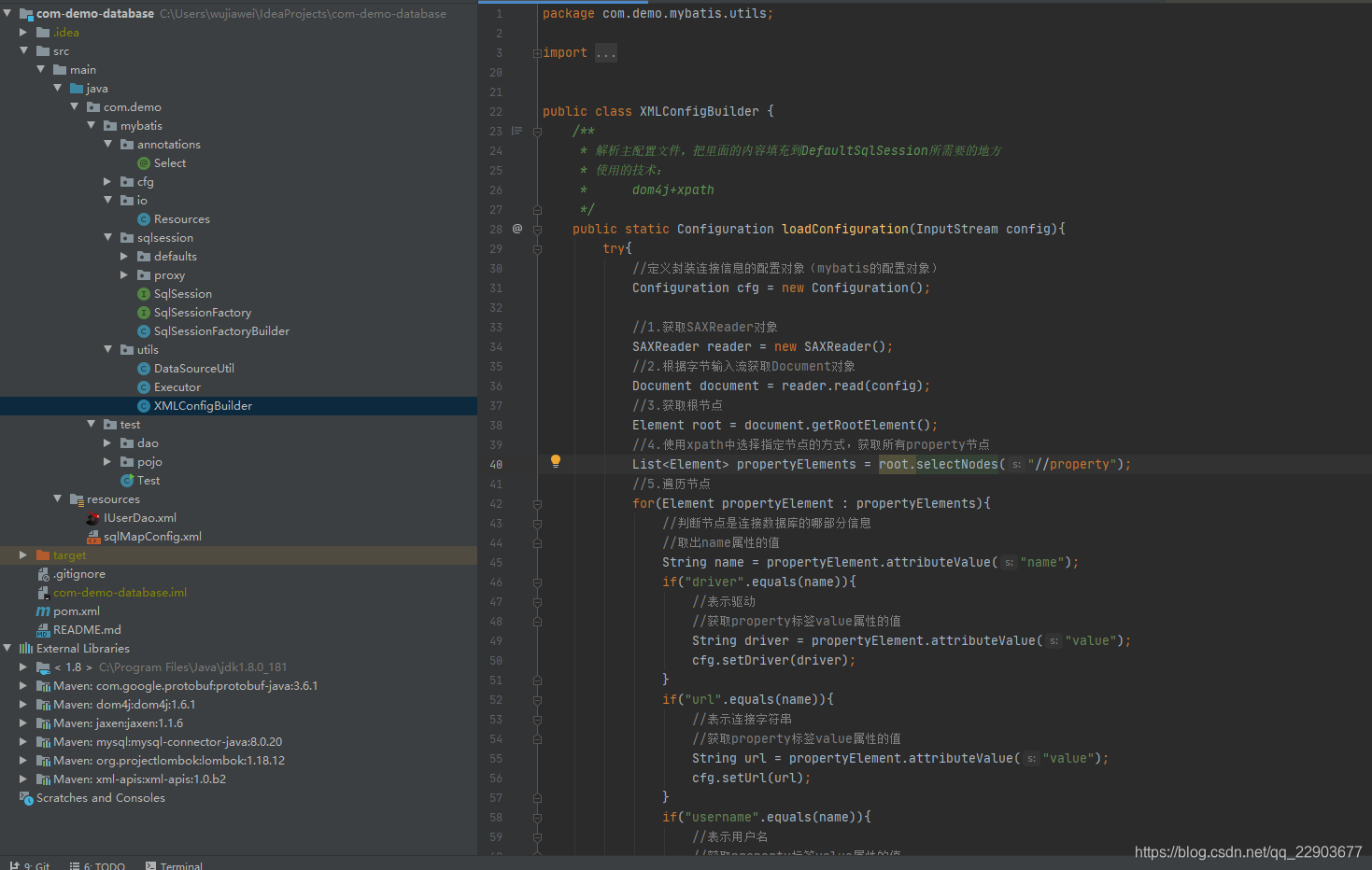
Task: Collapse the annotations package
Action: [x=108, y=145]
